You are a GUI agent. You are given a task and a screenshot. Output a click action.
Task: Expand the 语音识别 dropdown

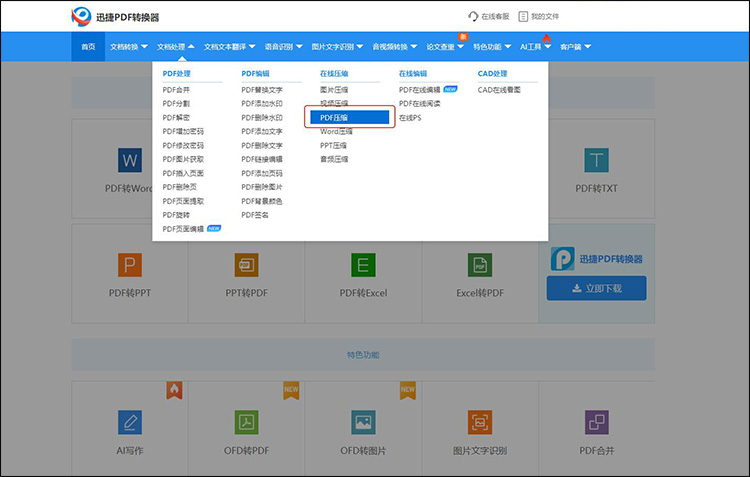(283, 46)
